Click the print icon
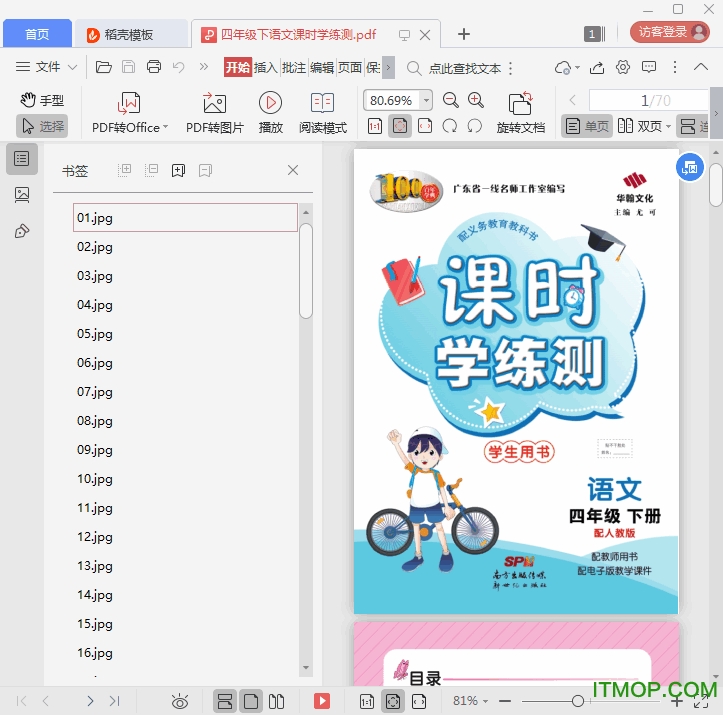 click(154, 67)
